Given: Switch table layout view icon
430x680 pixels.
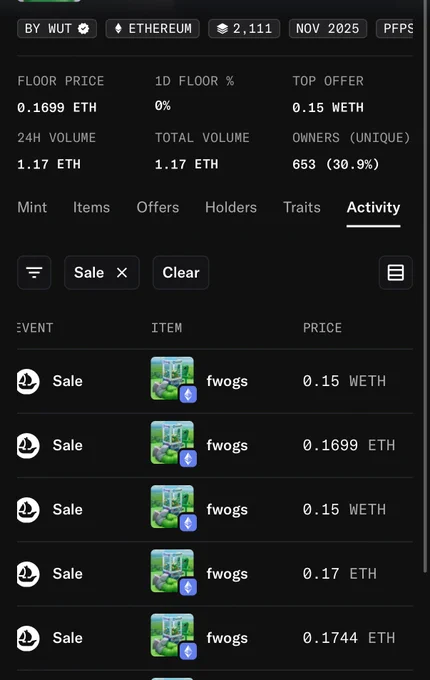Looking at the screenshot, I should coord(395,272).
